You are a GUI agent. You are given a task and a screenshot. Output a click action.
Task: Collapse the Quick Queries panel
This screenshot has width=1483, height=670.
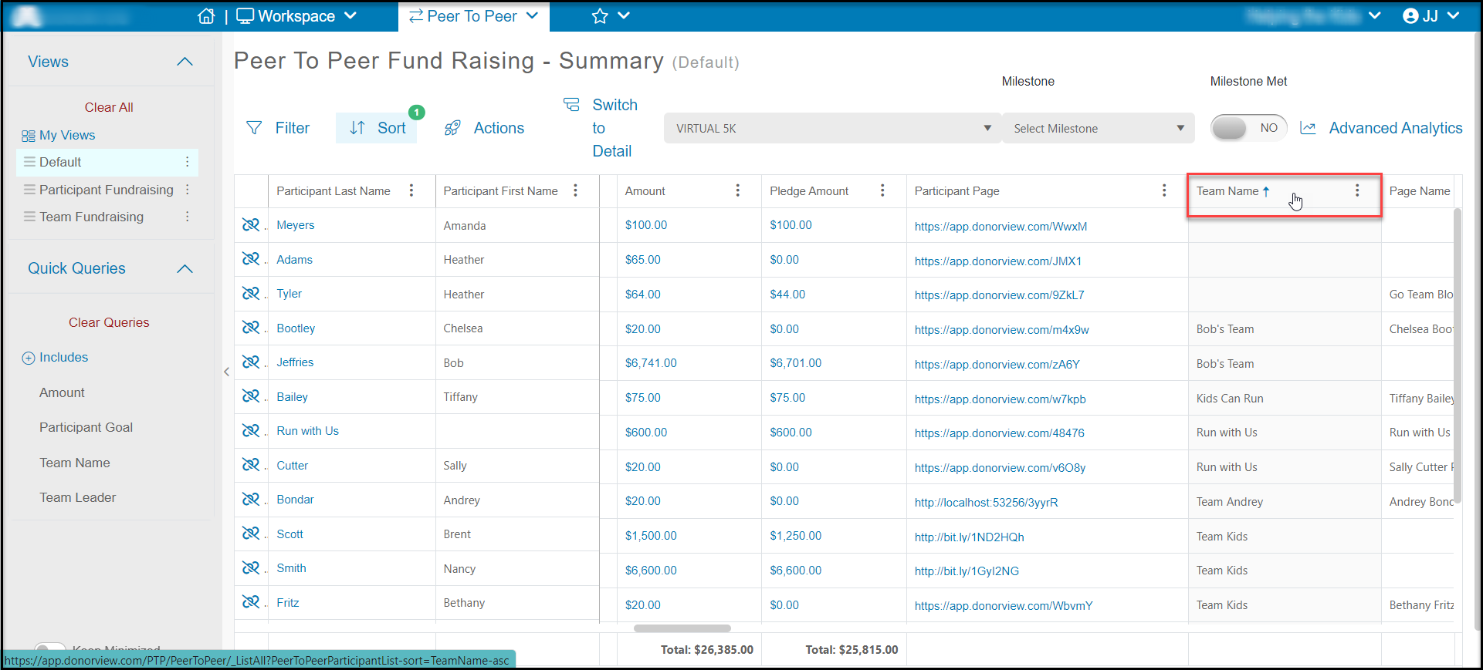[x=184, y=268]
